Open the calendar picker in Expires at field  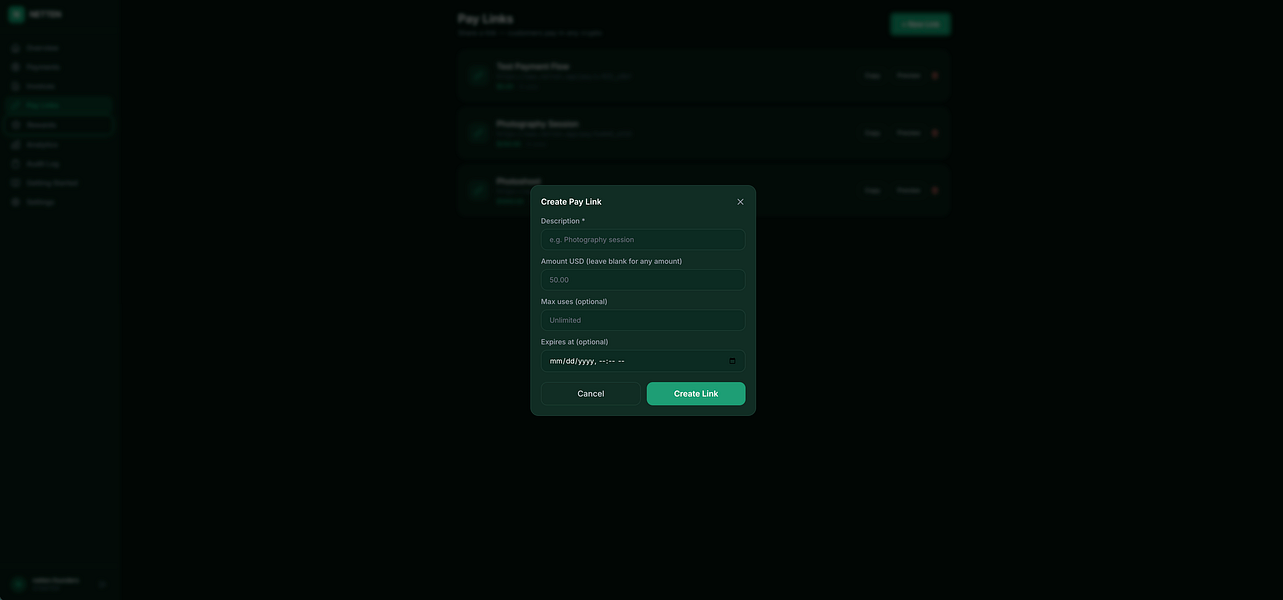(x=732, y=361)
